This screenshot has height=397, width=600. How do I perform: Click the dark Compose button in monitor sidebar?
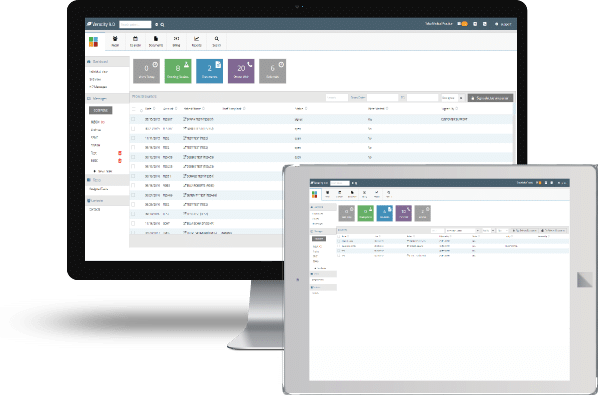pyautogui.click(x=101, y=110)
